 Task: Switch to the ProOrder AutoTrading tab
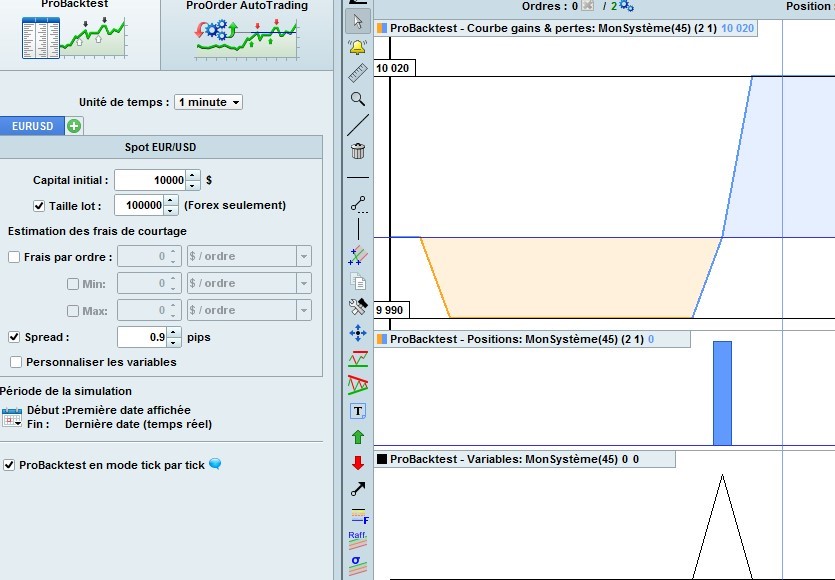[x=247, y=35]
